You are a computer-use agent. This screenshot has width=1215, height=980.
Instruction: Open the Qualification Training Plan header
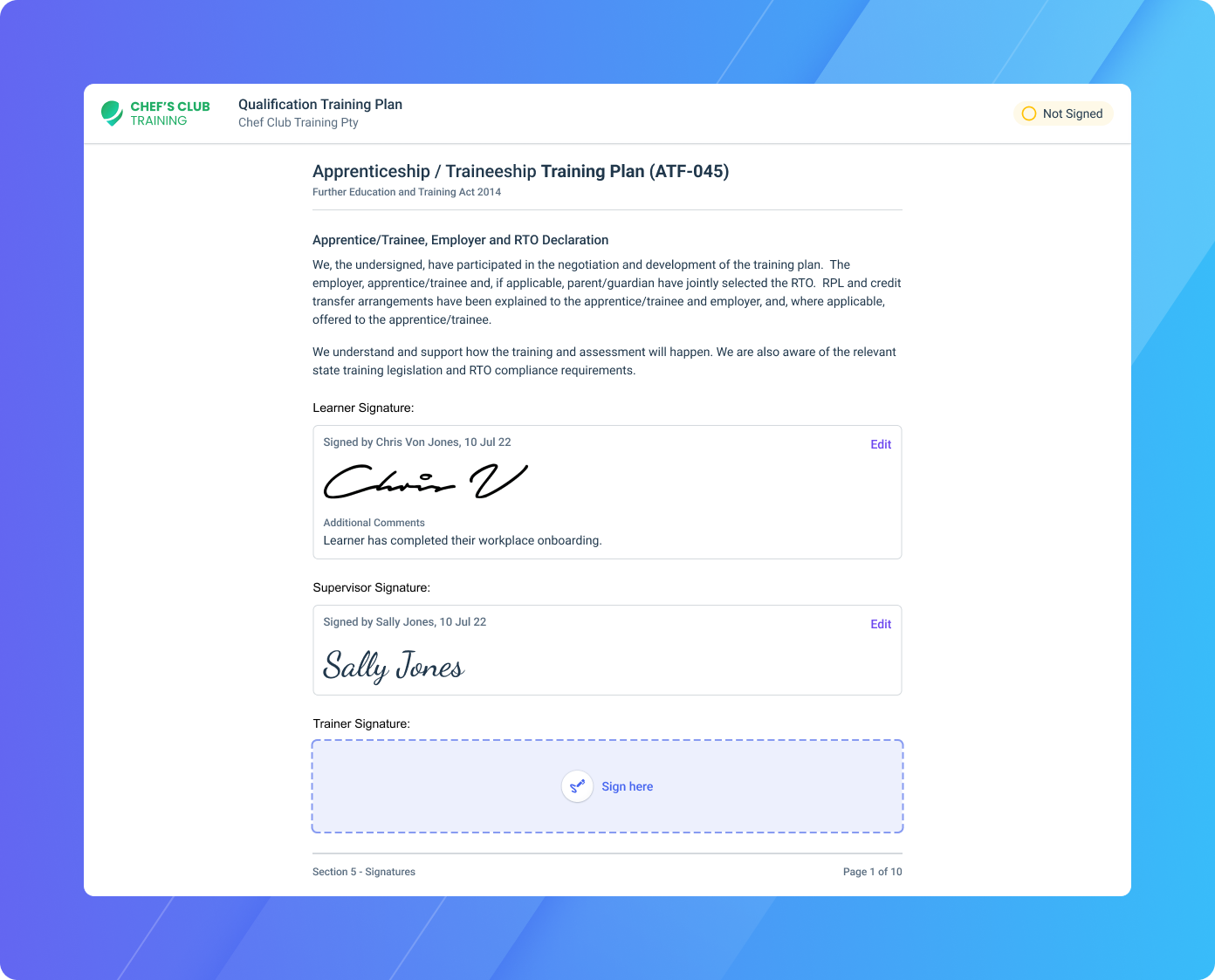tap(319, 104)
